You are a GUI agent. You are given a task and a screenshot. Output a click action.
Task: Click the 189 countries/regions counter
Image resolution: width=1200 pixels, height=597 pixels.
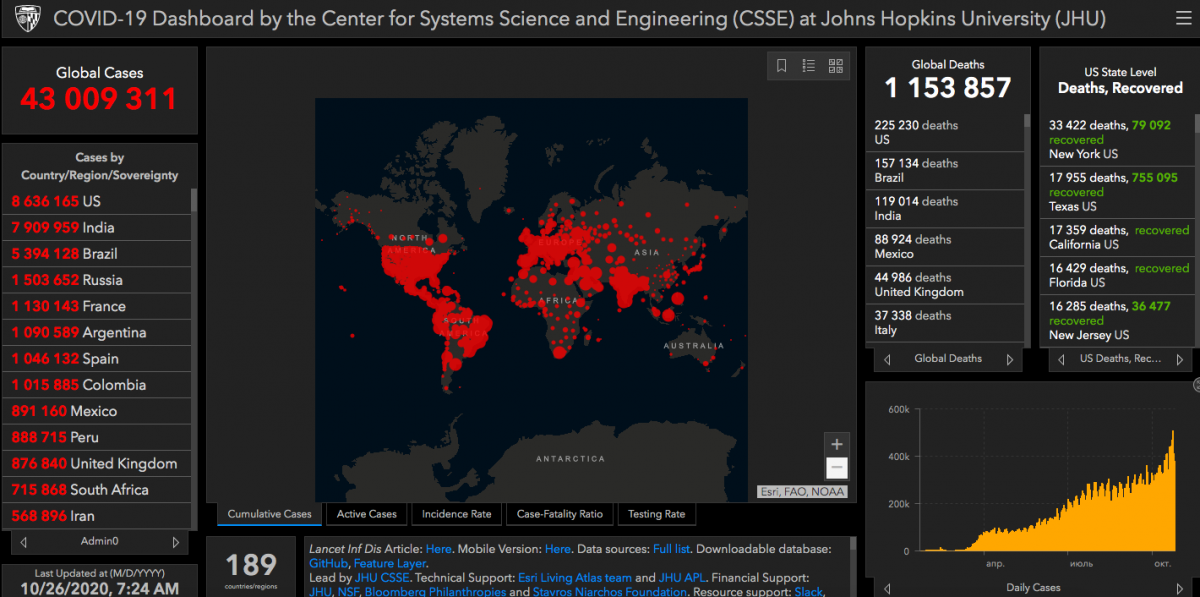(251, 566)
